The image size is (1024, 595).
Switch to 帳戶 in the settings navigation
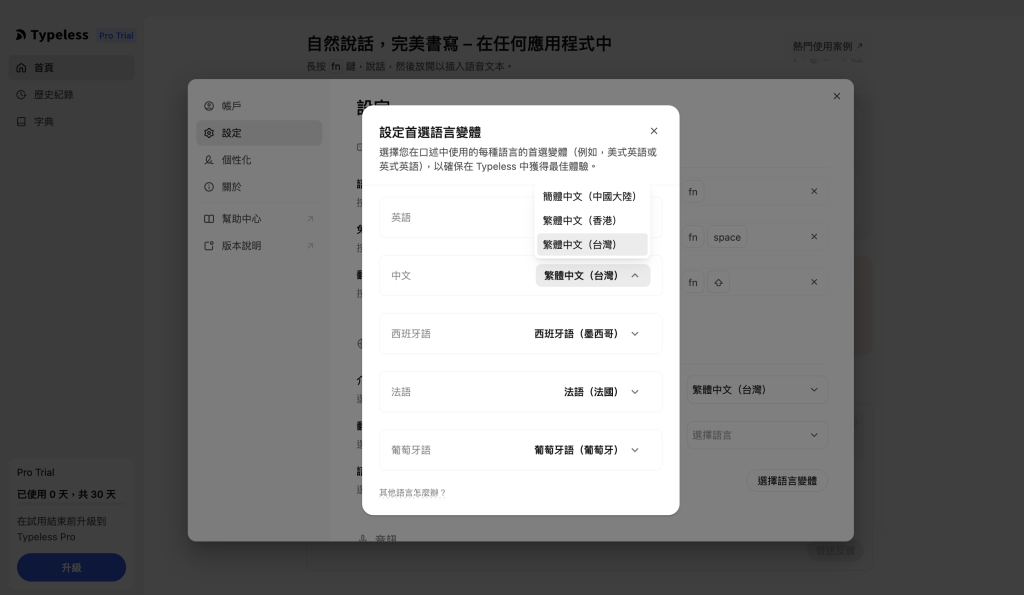point(230,106)
